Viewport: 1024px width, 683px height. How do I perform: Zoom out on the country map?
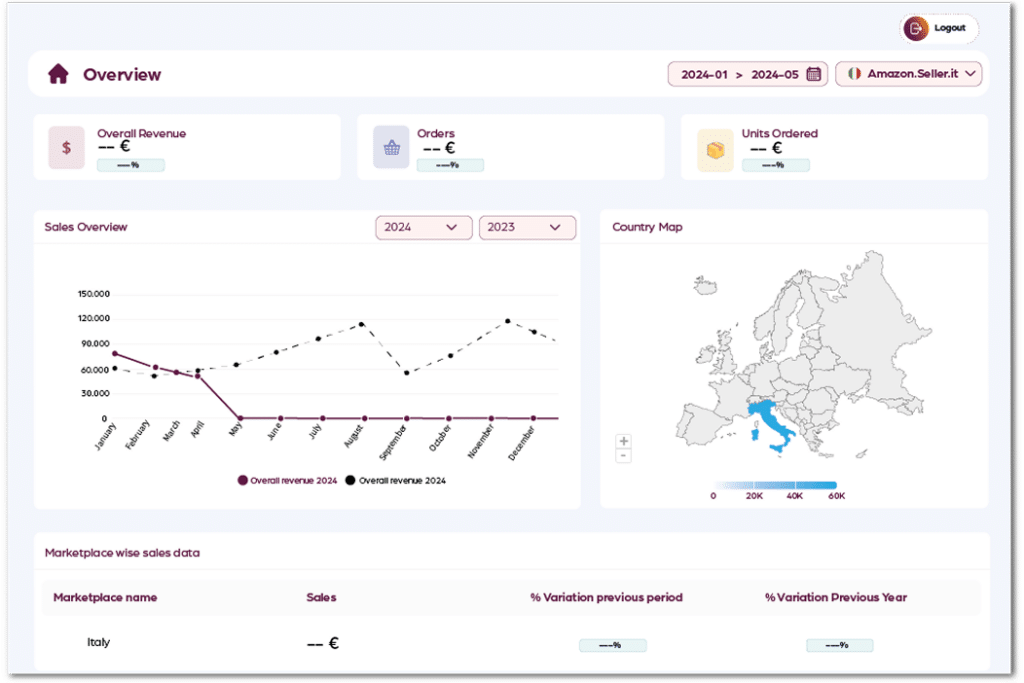[624, 456]
